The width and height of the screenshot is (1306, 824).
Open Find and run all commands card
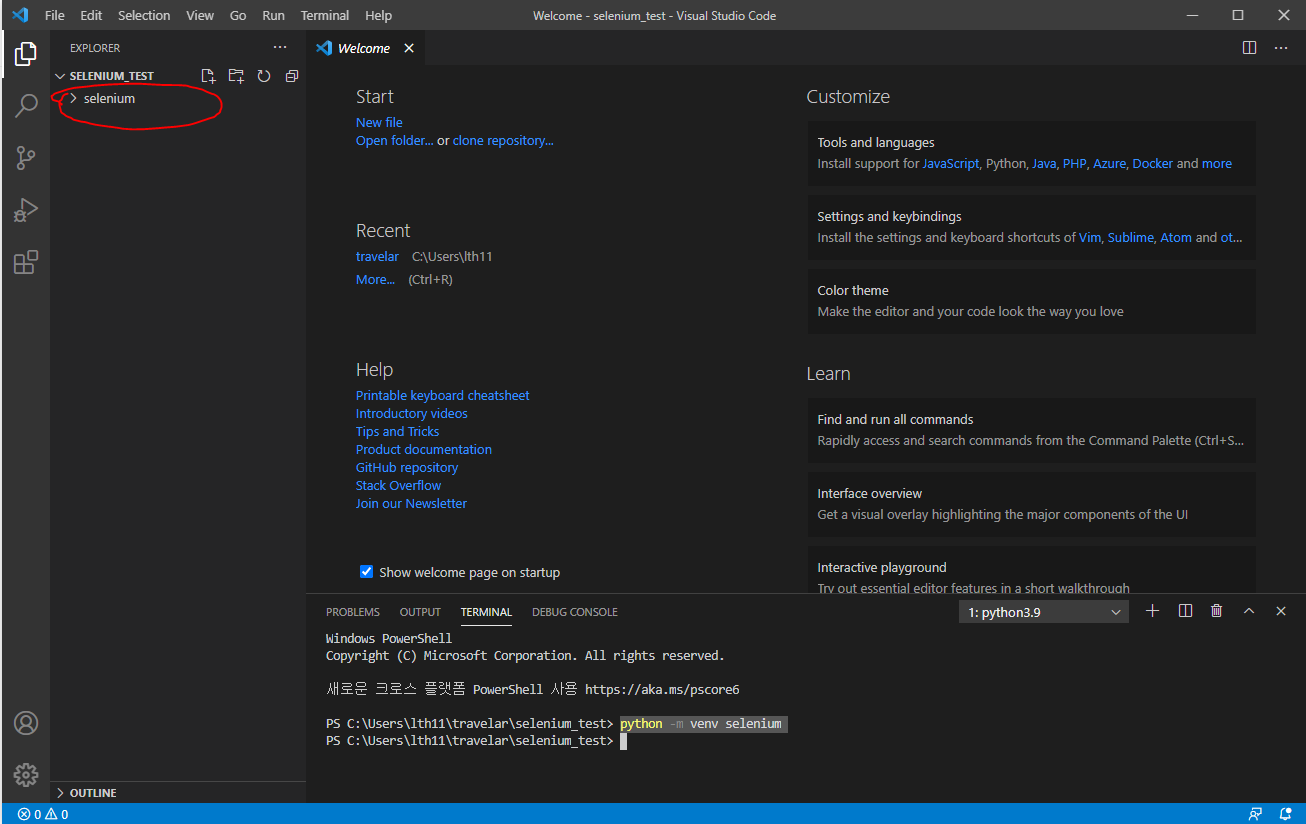1031,430
